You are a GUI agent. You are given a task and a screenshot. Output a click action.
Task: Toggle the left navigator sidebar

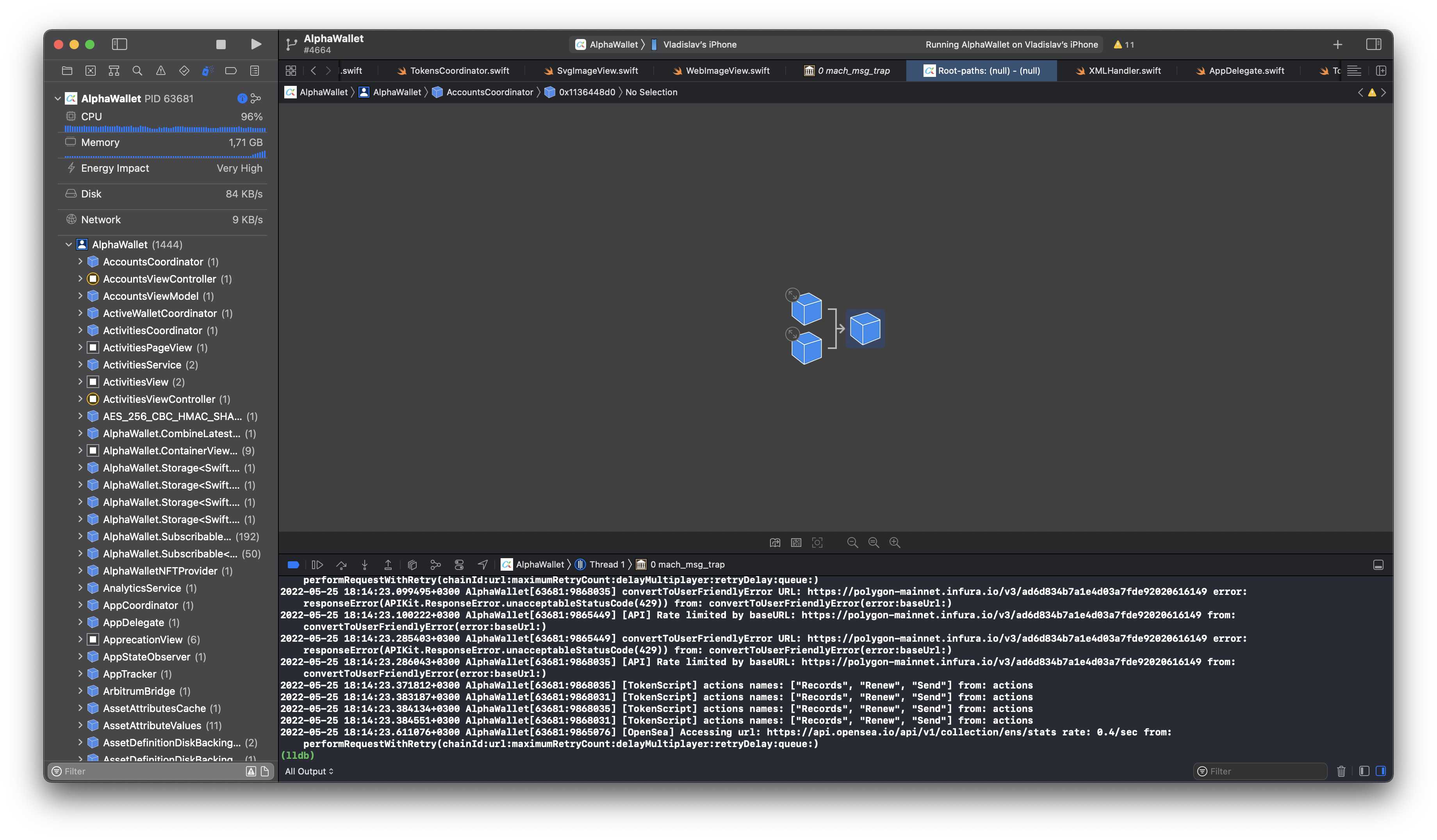click(x=119, y=44)
